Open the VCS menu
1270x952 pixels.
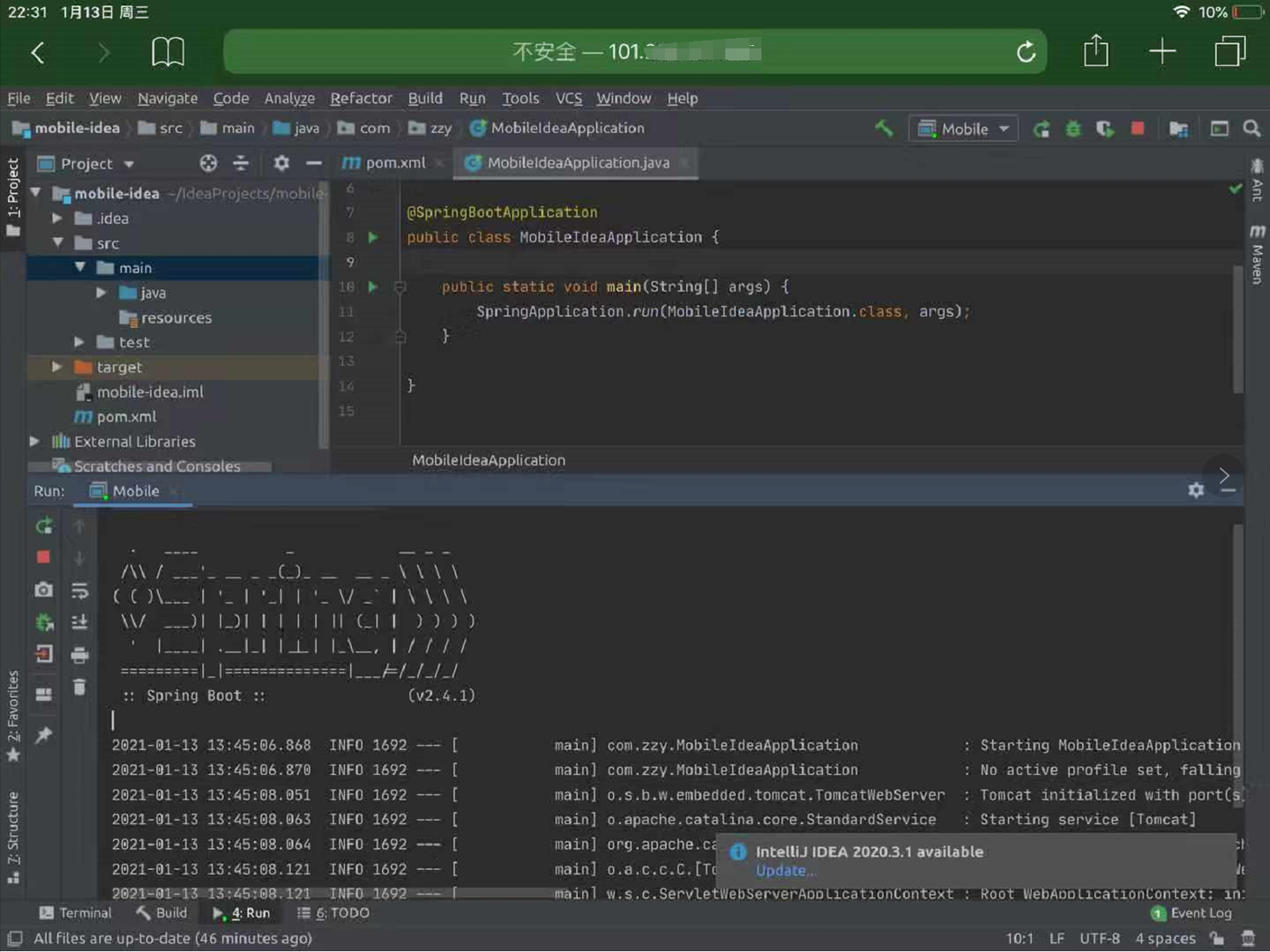coord(569,98)
